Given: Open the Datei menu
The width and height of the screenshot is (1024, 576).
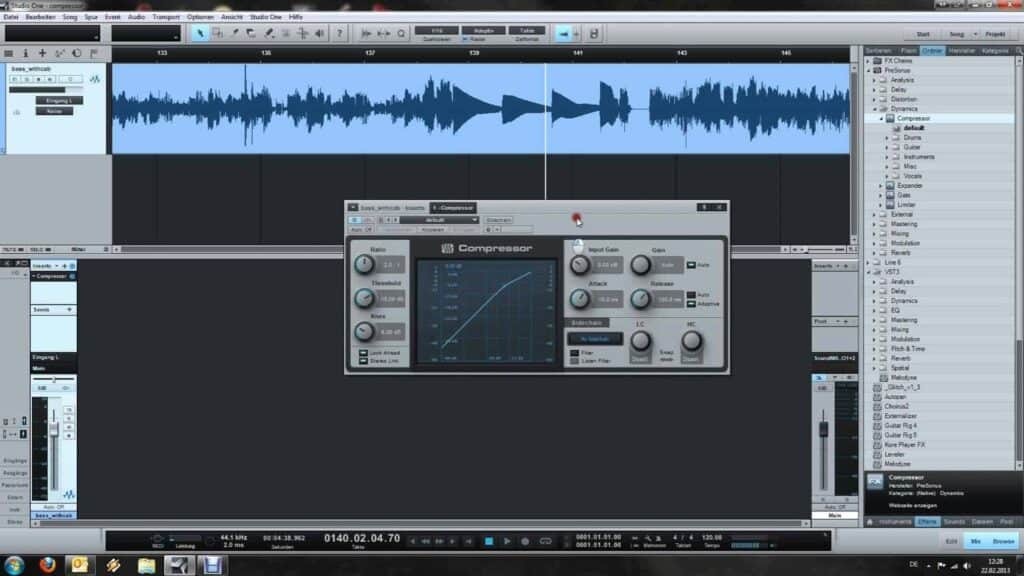Looking at the screenshot, I should (10, 17).
